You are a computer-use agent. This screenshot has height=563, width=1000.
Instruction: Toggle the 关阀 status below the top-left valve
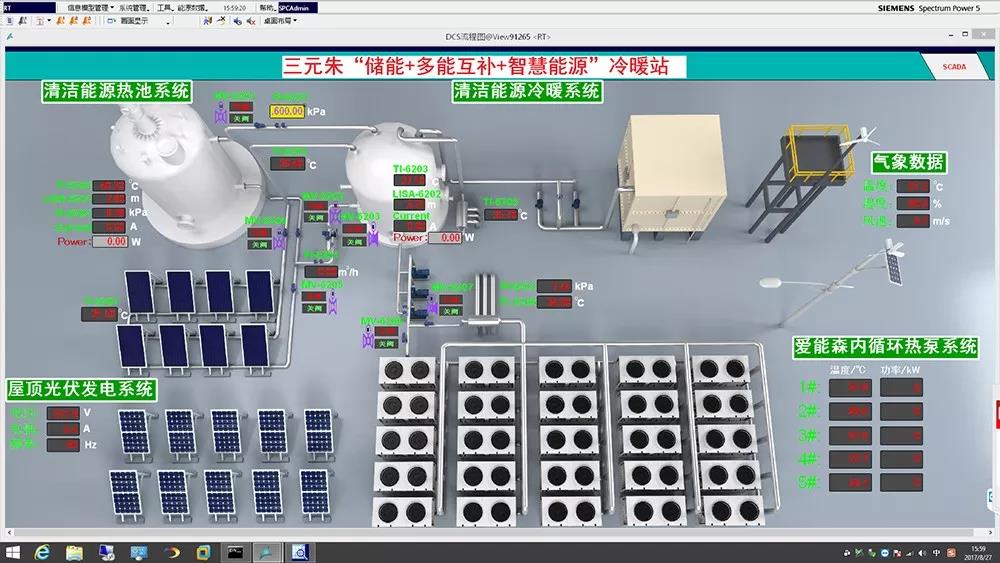[x=240, y=118]
